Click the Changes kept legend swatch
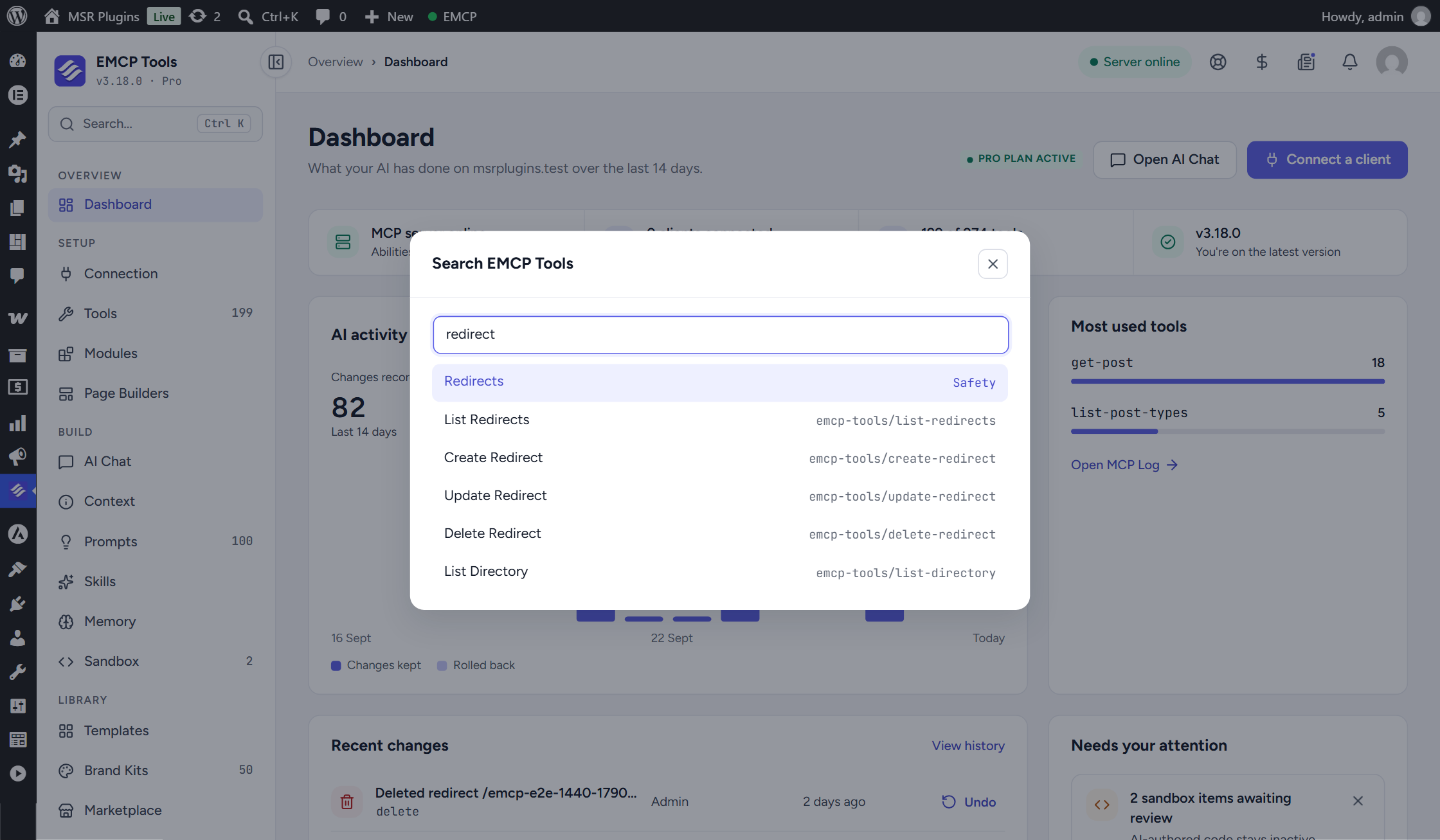The width and height of the screenshot is (1440, 840). click(336, 666)
